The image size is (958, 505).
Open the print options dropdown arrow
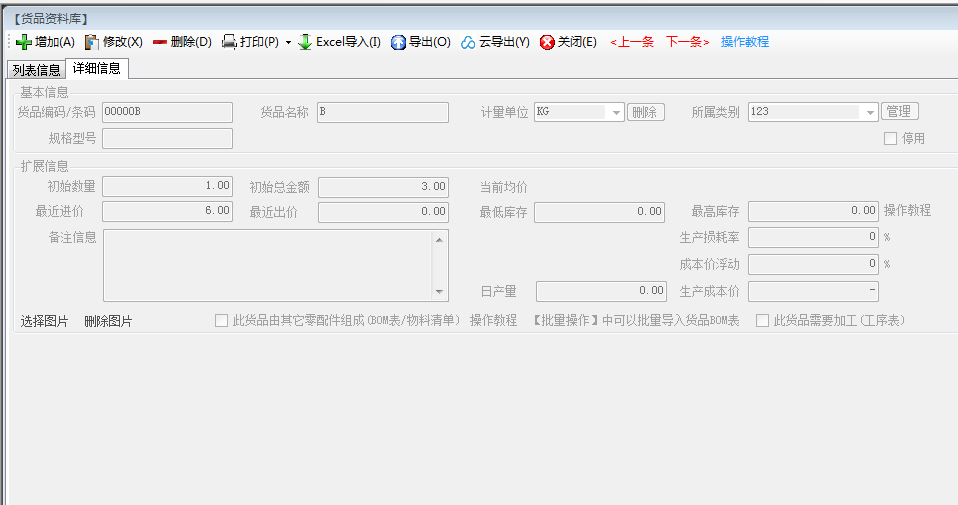point(288,43)
